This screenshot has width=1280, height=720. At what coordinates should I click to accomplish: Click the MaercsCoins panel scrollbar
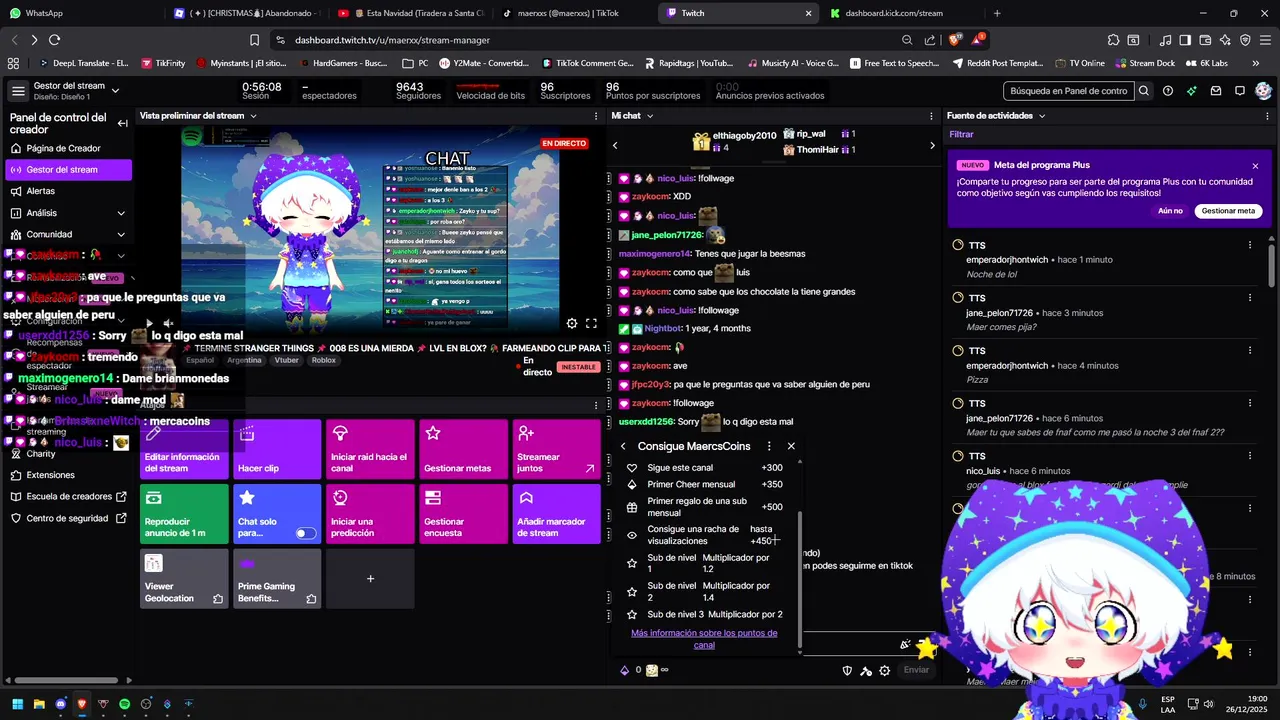pos(799,580)
